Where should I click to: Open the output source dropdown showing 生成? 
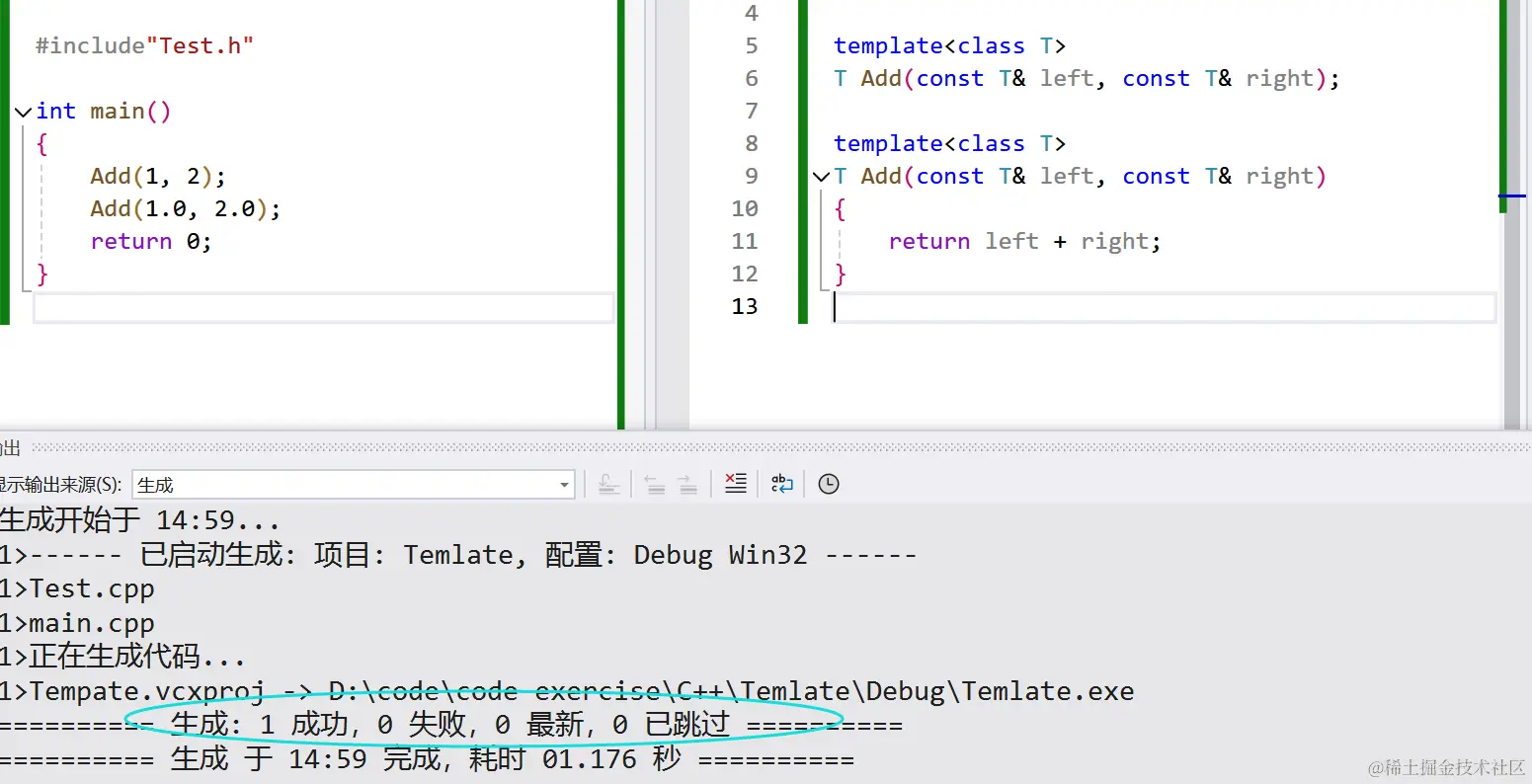563,484
